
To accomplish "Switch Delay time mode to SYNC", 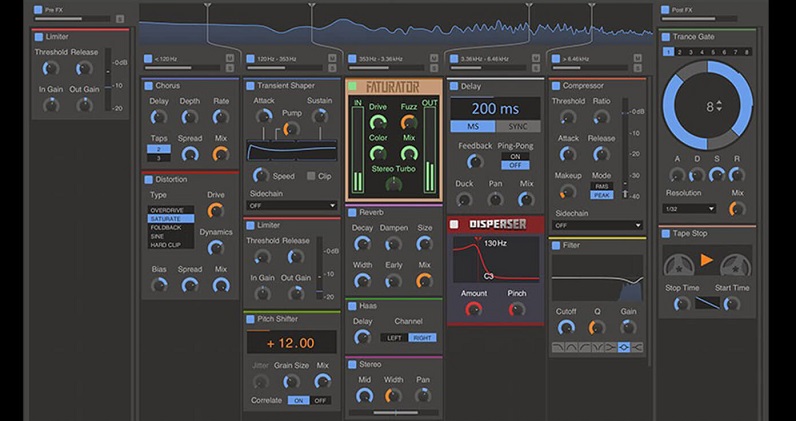I will (x=518, y=126).
